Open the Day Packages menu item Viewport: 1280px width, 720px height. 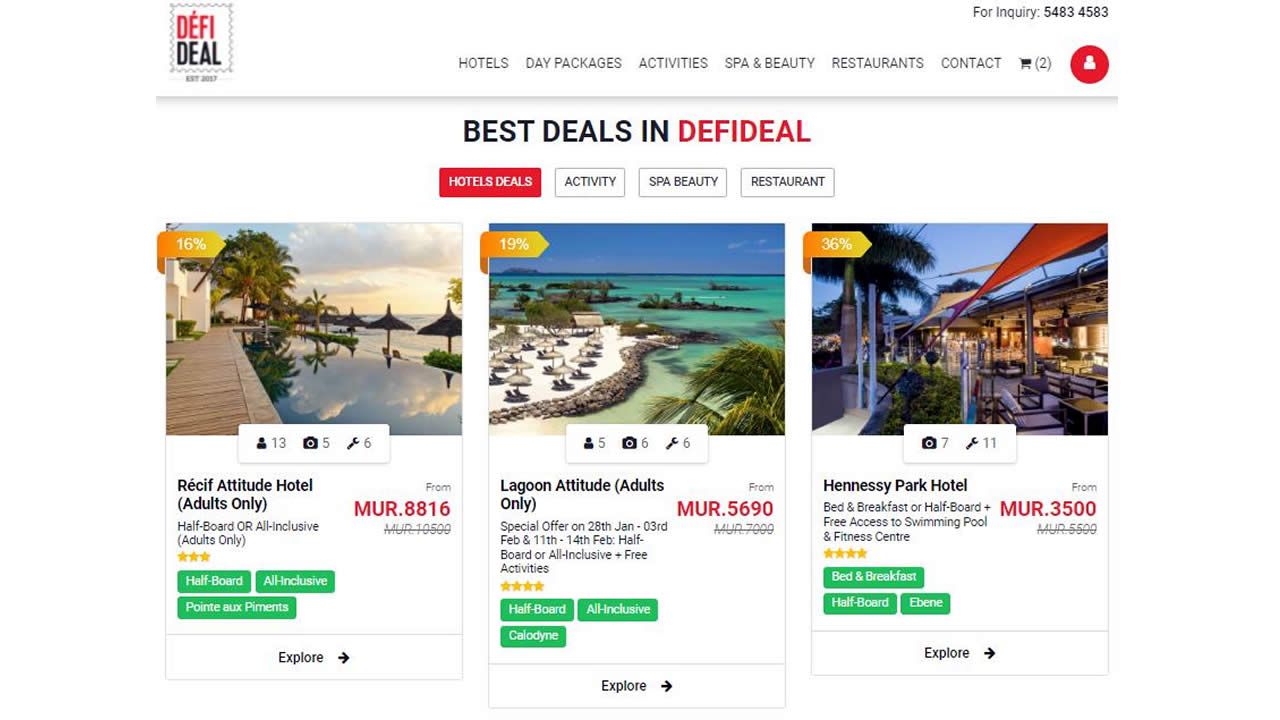[x=574, y=63]
